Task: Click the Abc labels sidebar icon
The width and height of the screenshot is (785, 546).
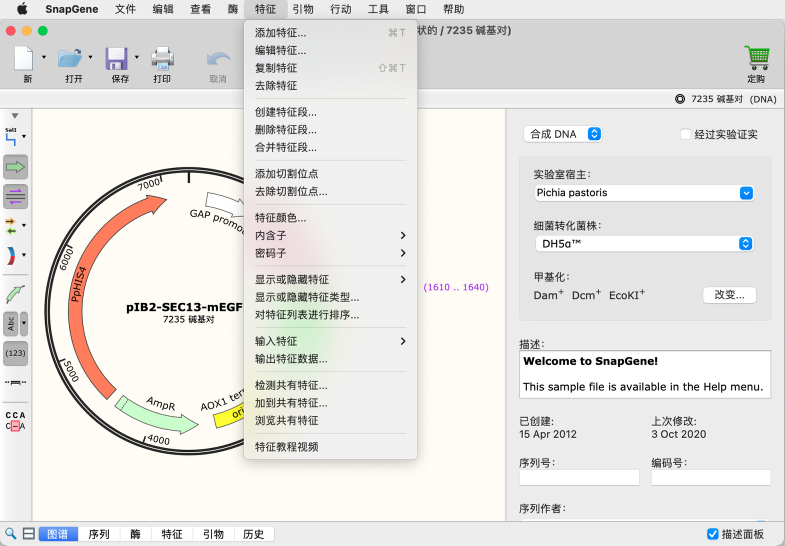Action: click(11, 324)
